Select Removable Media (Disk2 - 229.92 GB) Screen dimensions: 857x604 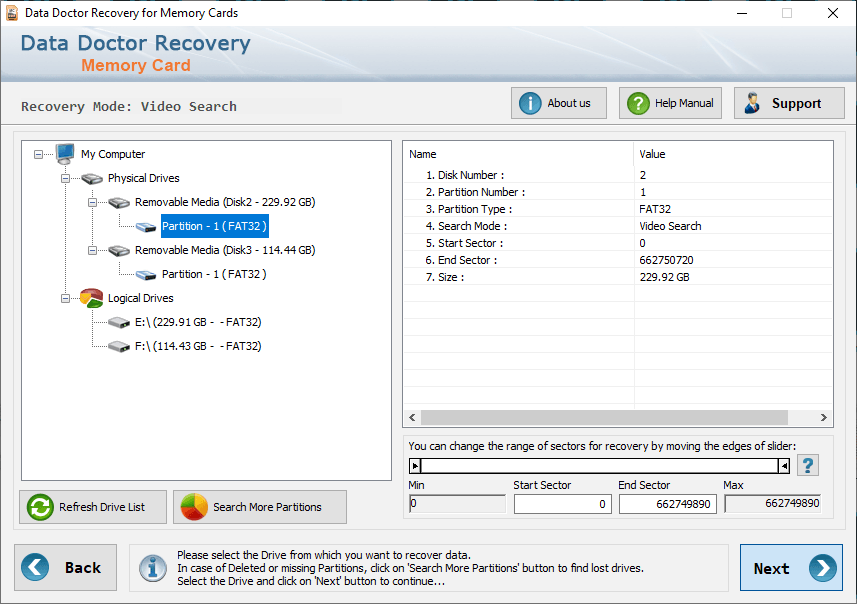click(225, 202)
